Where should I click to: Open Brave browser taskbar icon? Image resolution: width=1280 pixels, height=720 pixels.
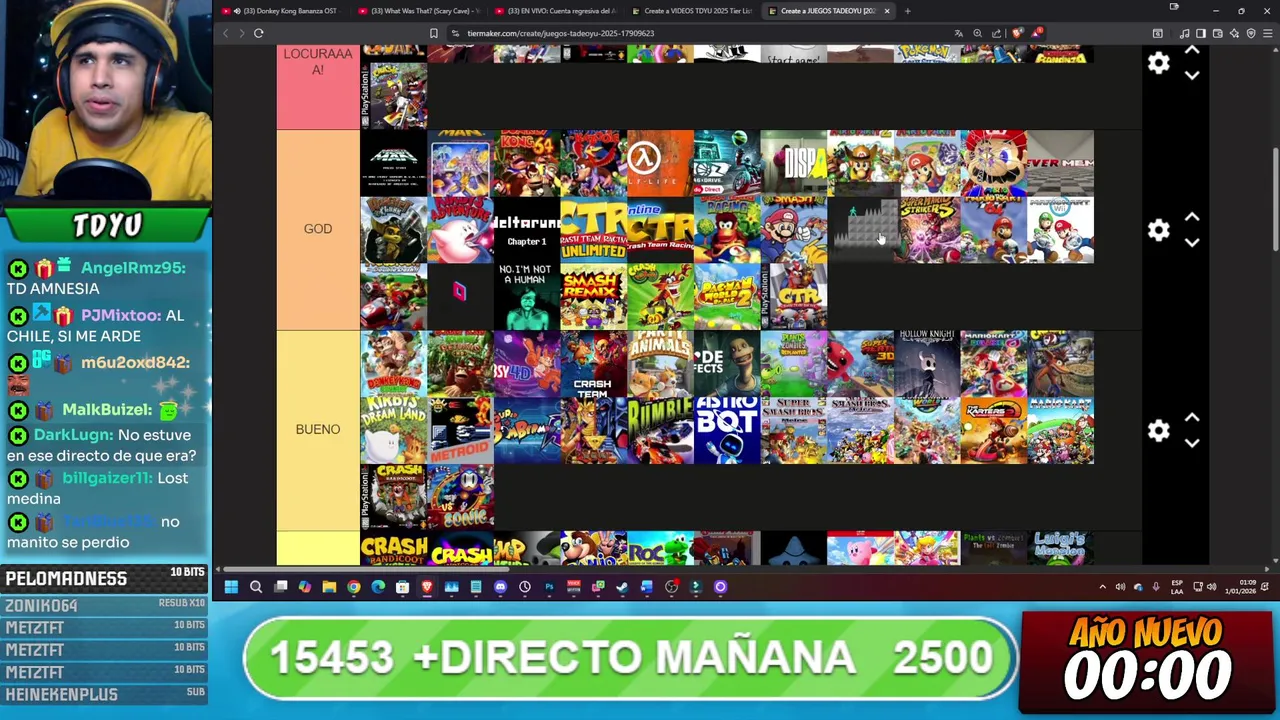[x=427, y=587]
